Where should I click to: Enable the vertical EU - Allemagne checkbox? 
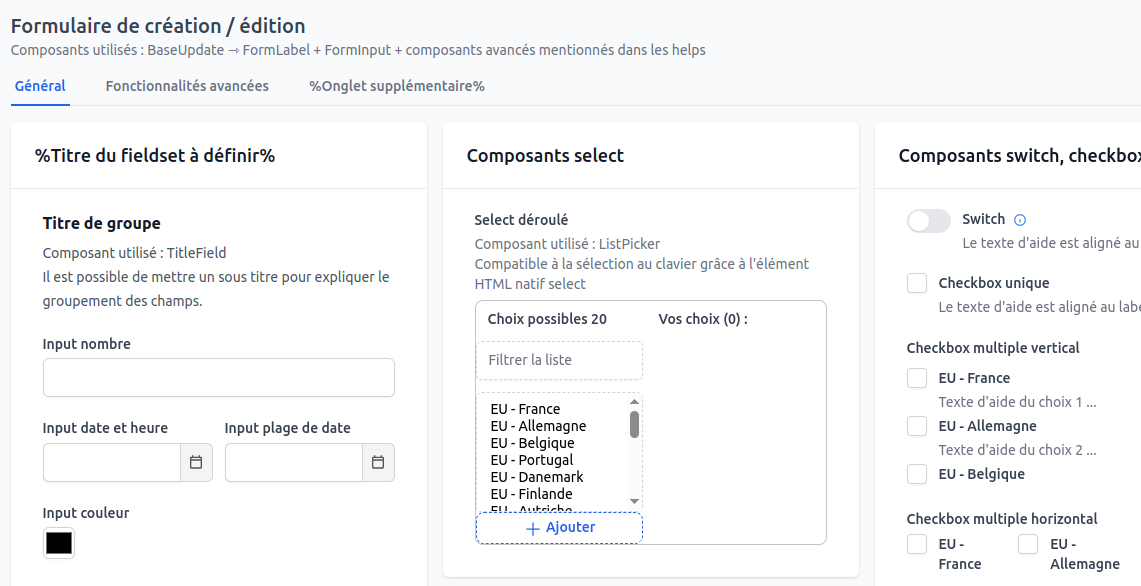pyautogui.click(x=917, y=426)
